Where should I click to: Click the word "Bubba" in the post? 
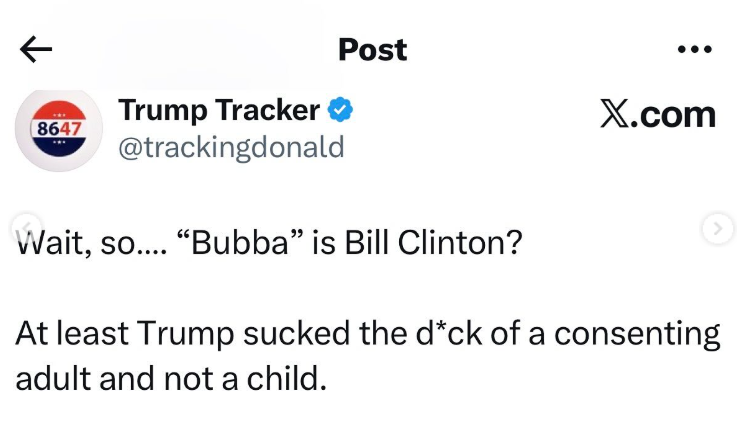(x=240, y=243)
